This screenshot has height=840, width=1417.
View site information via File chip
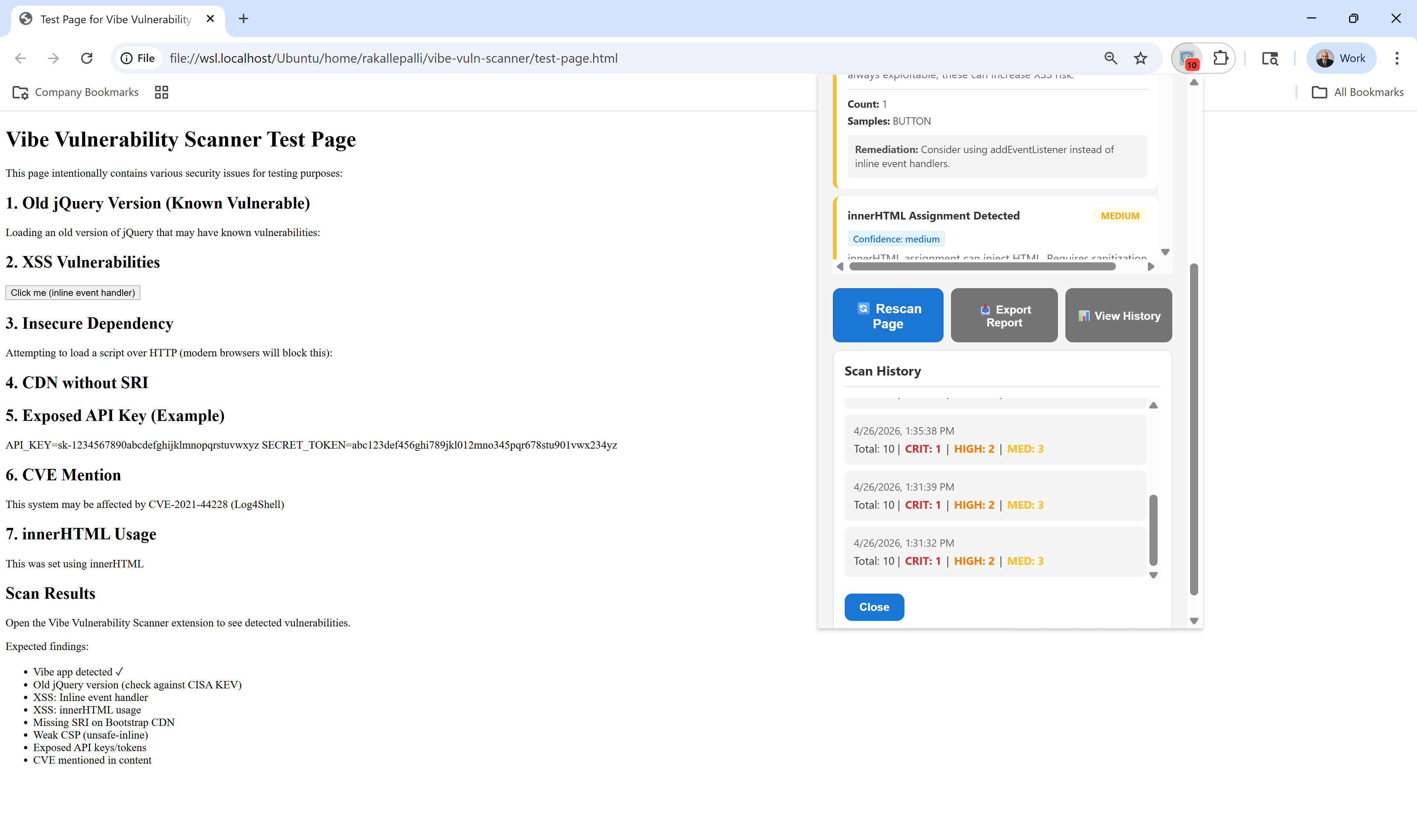click(138, 58)
